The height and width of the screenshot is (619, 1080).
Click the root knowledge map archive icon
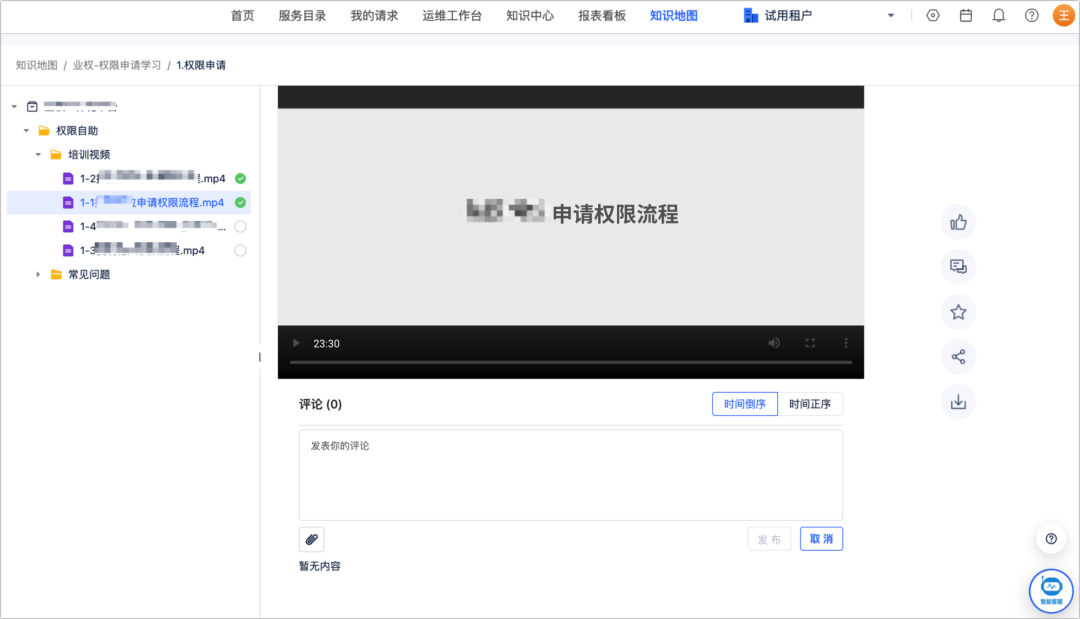(x=32, y=107)
